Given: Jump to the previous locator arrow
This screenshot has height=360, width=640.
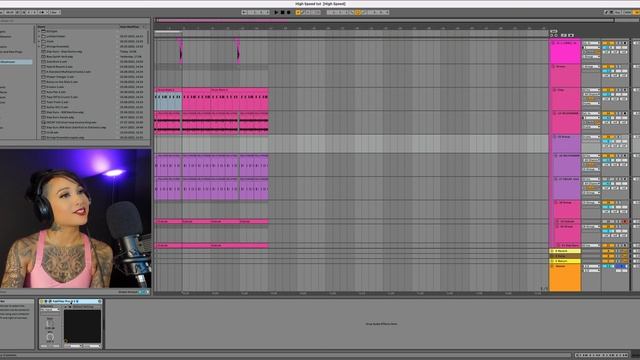Looking at the screenshot, I should (x=552, y=36).
